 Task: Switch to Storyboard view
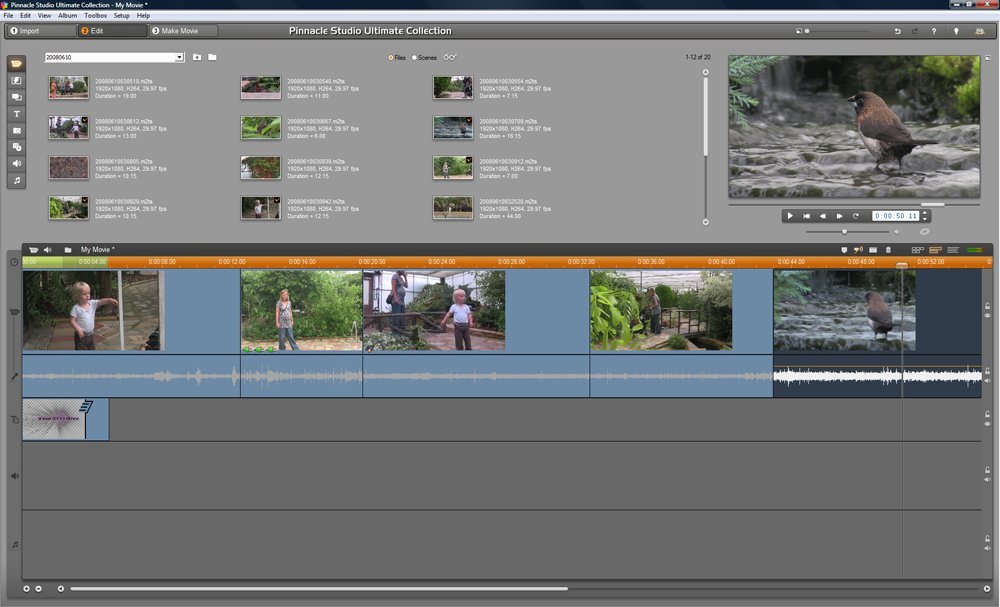(918, 250)
